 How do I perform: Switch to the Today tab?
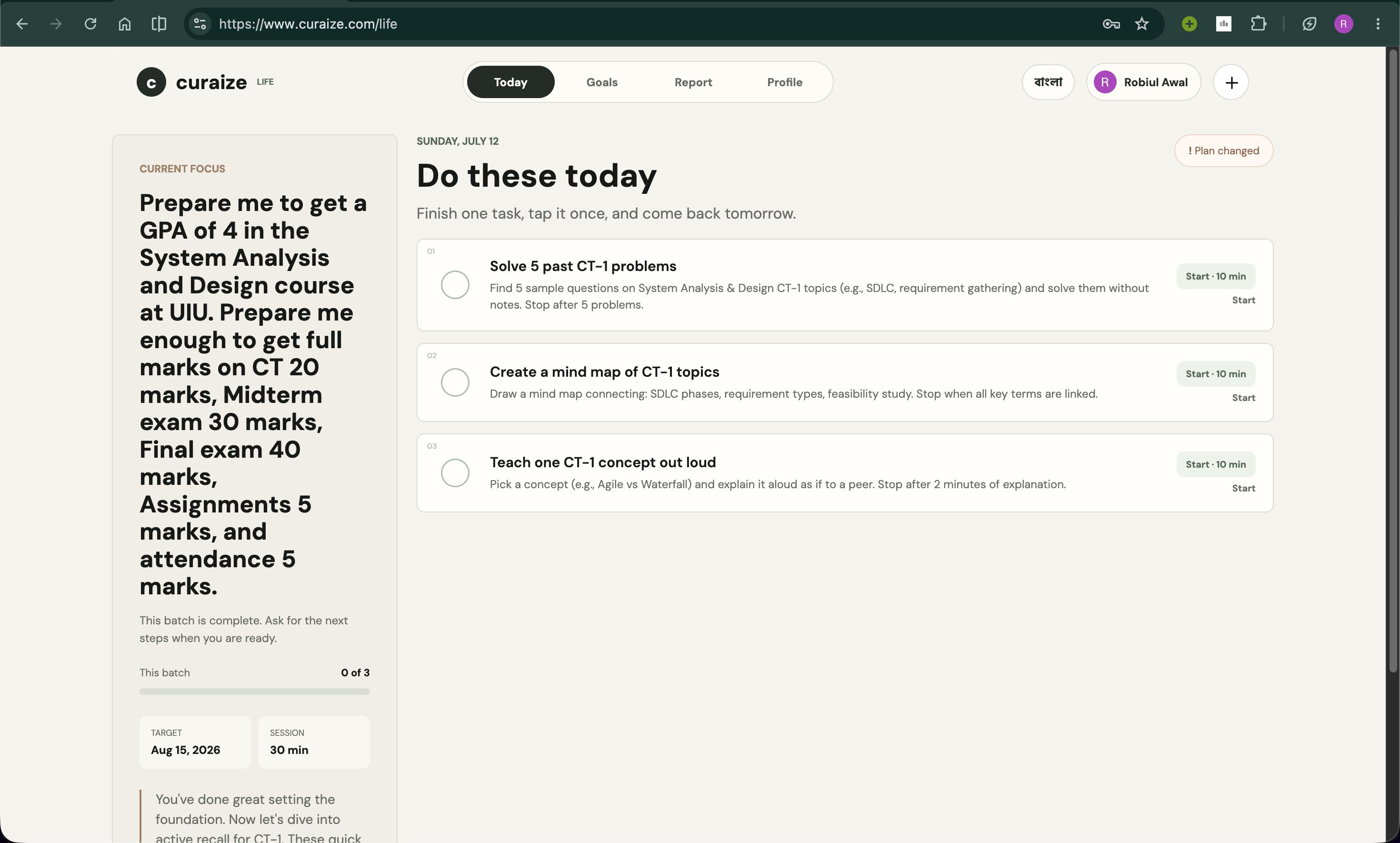pyautogui.click(x=510, y=82)
